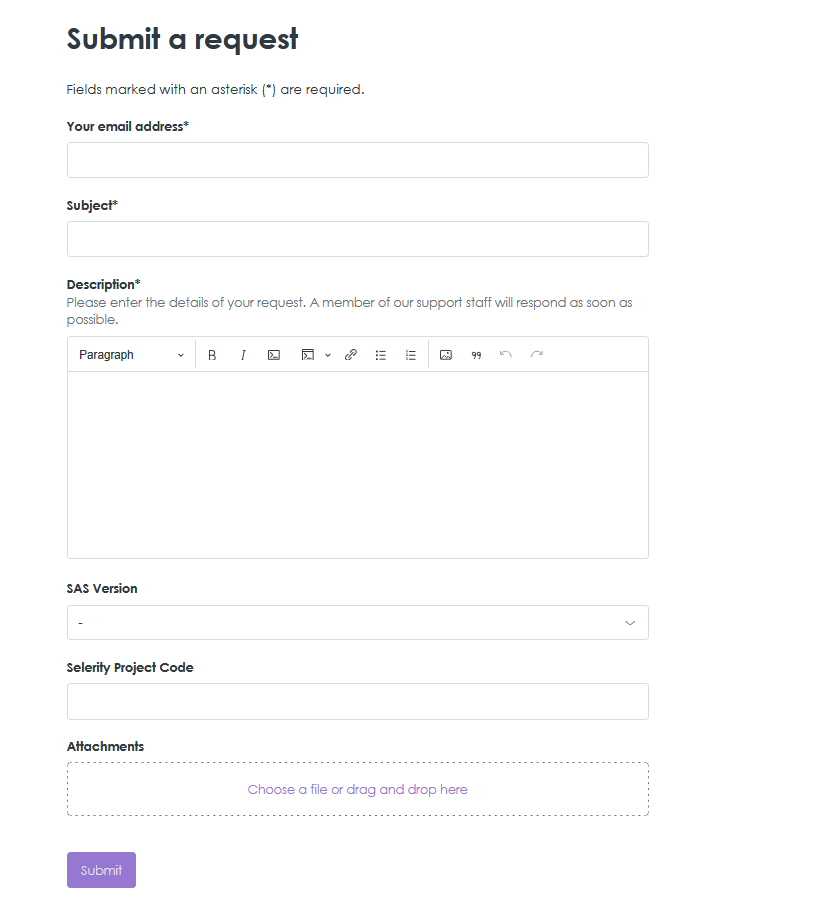Toggle italic formatting in description editor

[x=243, y=355]
